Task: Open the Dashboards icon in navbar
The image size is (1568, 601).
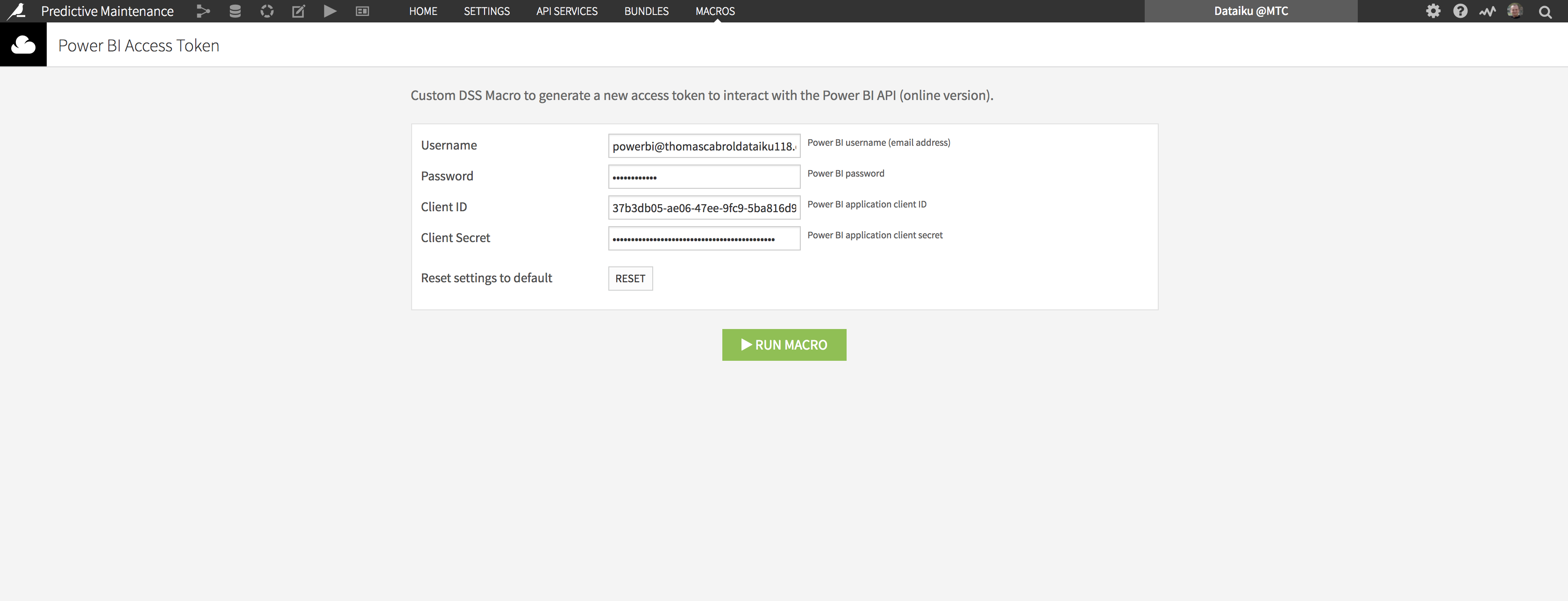Action: point(362,11)
